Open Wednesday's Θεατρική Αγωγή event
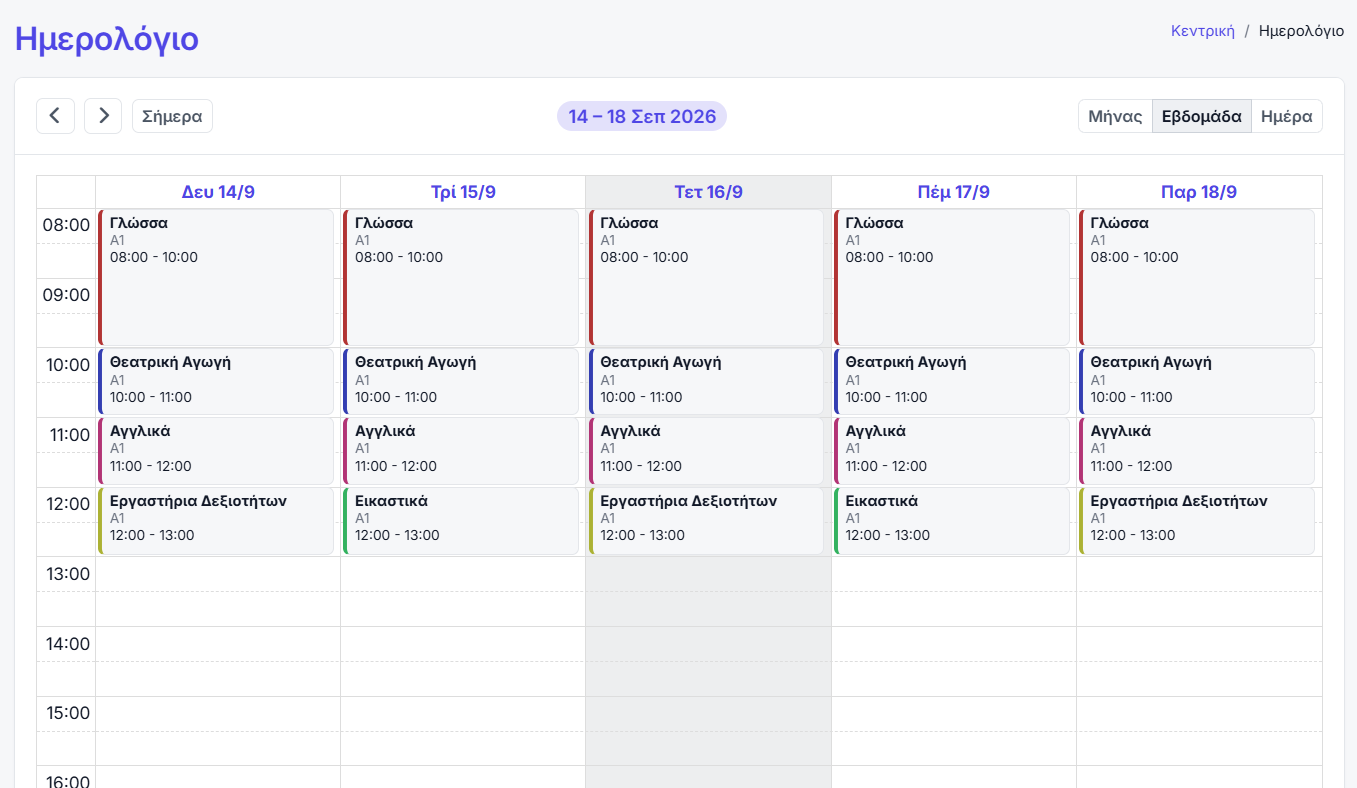Viewport: 1357px width, 788px height. (706, 382)
